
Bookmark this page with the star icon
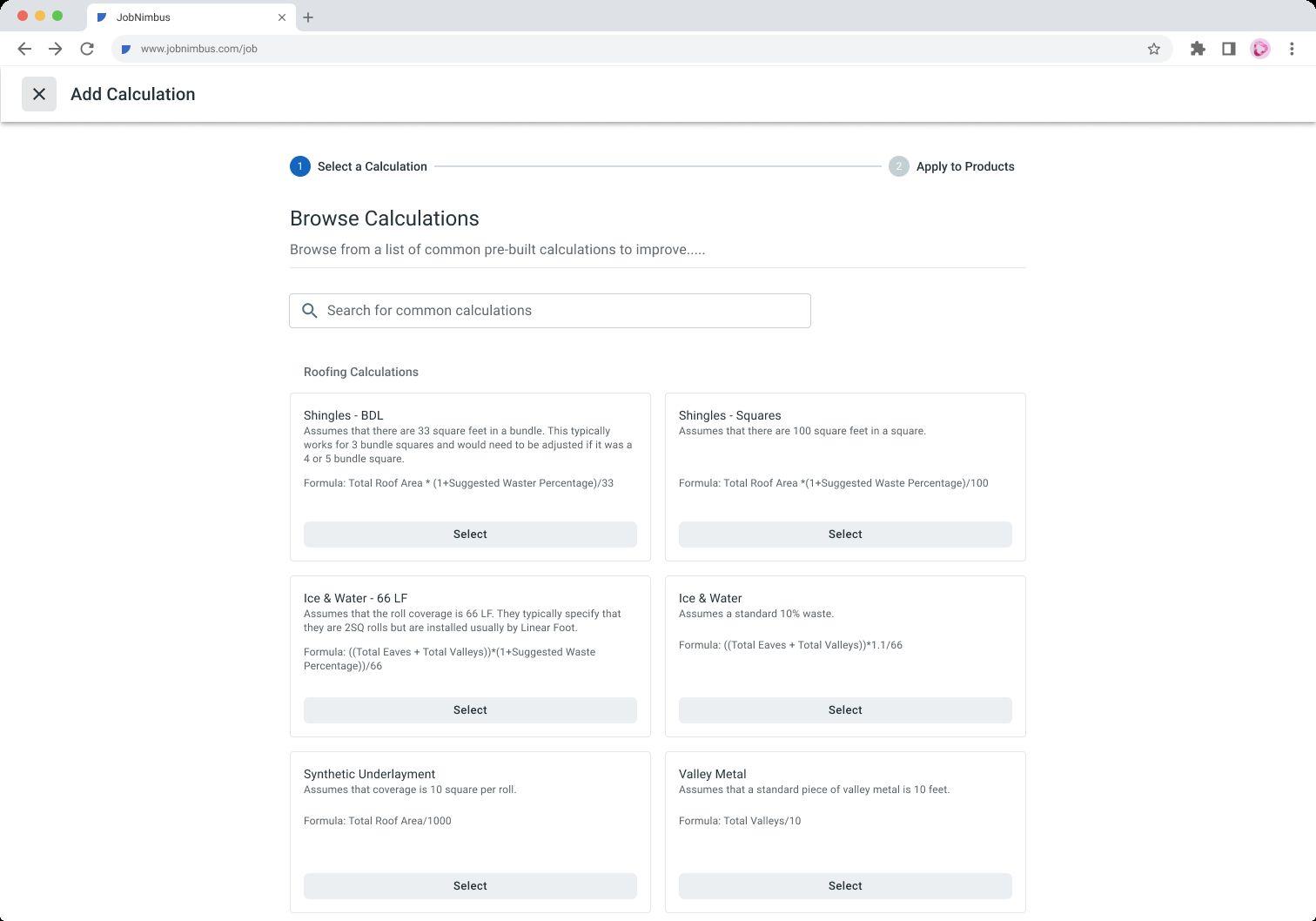pyautogui.click(x=1154, y=49)
